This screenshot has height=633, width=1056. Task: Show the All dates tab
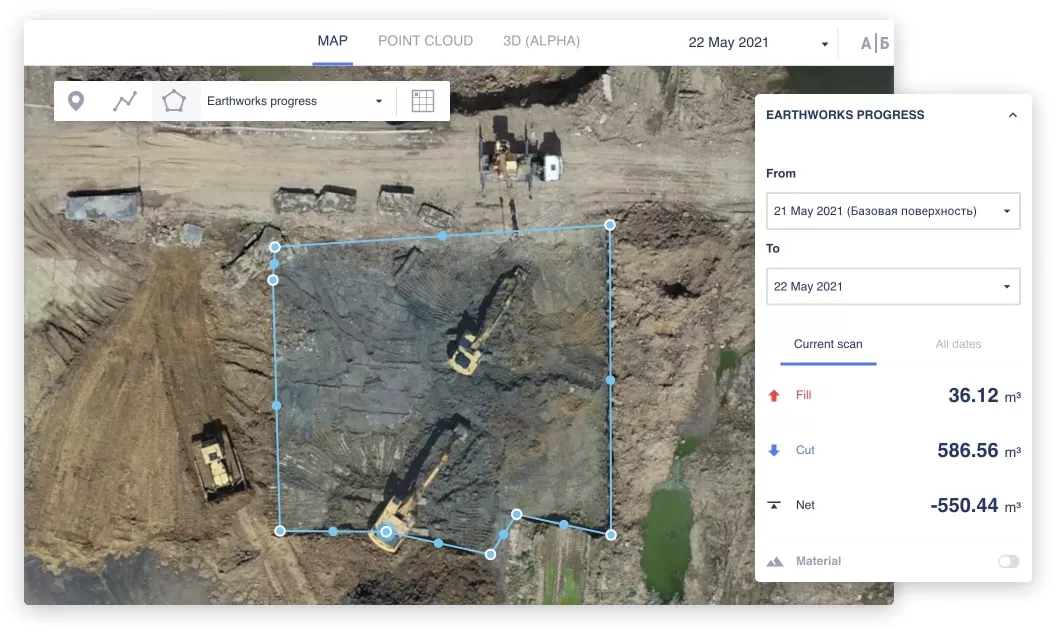pos(958,344)
